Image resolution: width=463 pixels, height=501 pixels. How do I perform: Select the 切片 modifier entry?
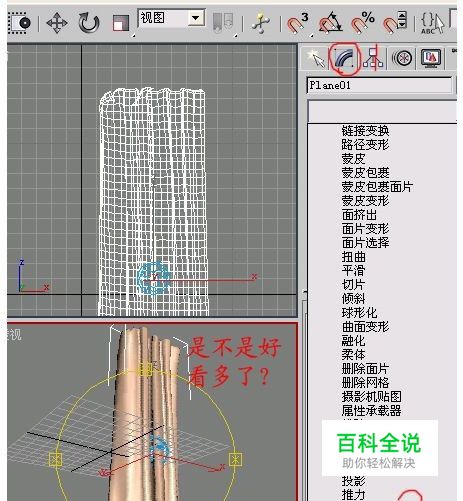(353, 284)
